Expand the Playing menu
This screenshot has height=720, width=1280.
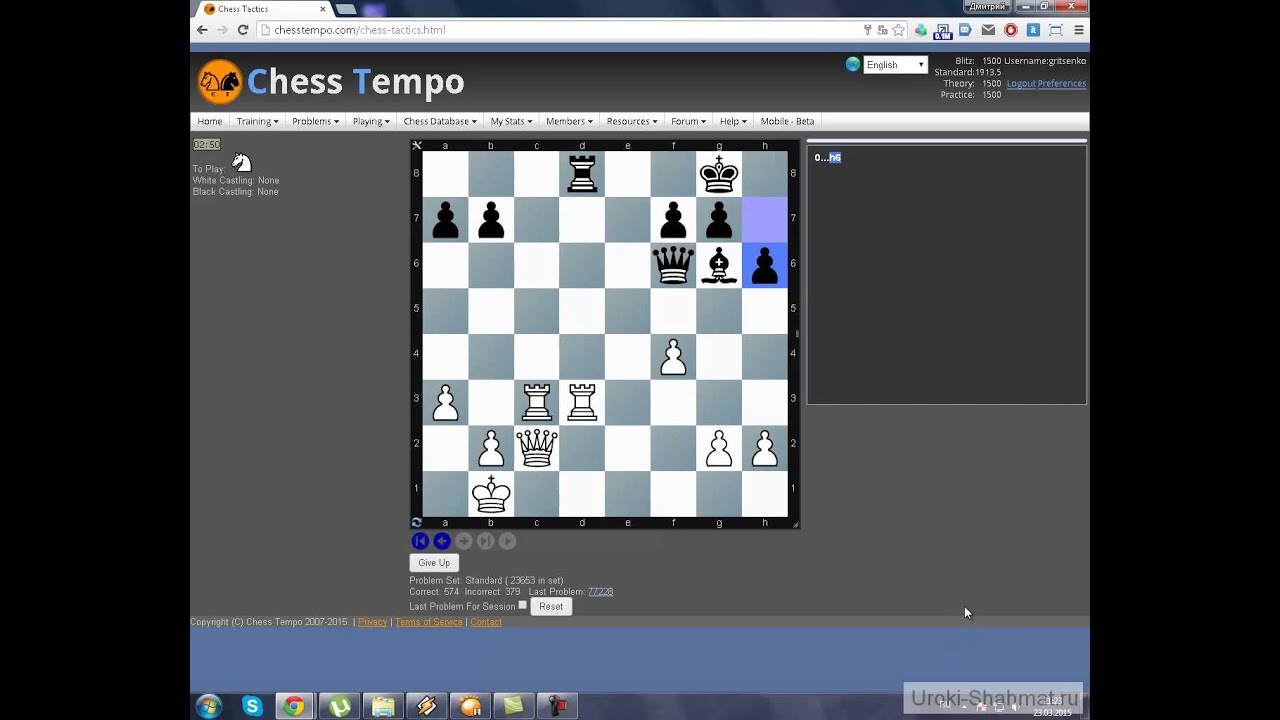pyautogui.click(x=371, y=121)
